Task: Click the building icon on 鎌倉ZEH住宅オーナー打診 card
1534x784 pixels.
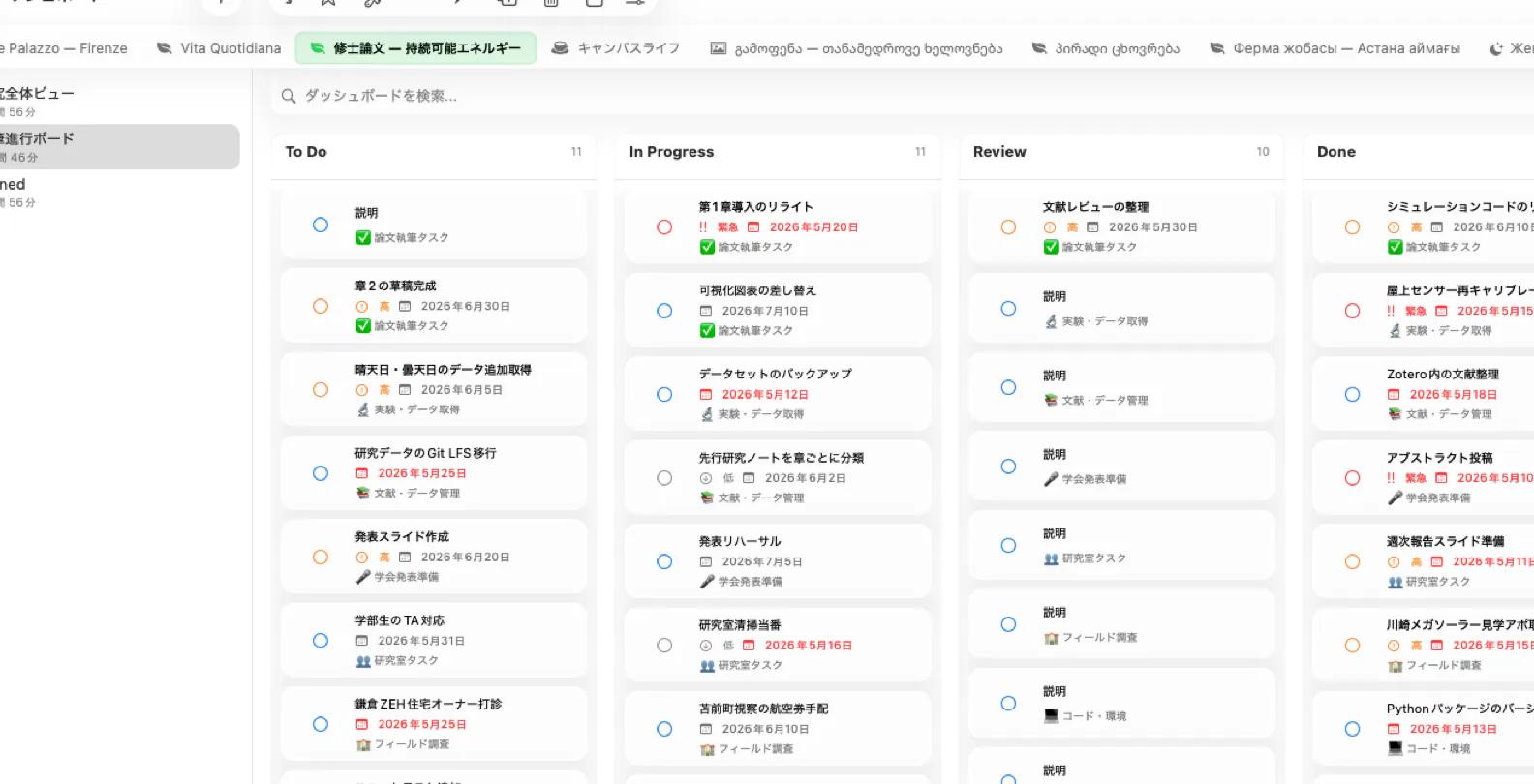Action: point(362,744)
